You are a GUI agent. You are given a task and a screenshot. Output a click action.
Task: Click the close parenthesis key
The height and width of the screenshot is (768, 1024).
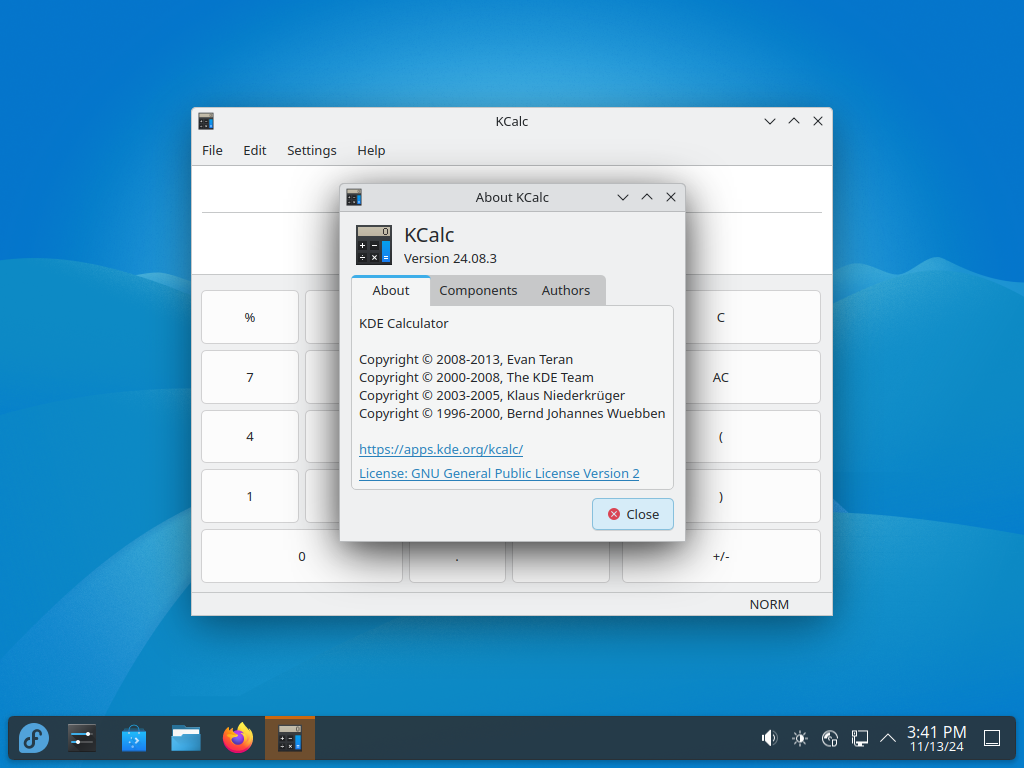point(753,497)
